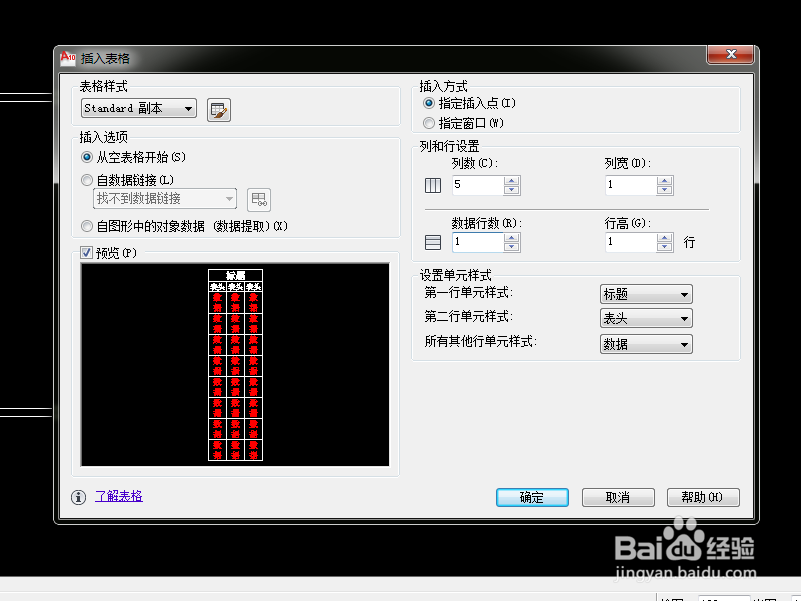Click the 列数 input field
The width and height of the screenshot is (801, 601).
pyautogui.click(x=478, y=185)
